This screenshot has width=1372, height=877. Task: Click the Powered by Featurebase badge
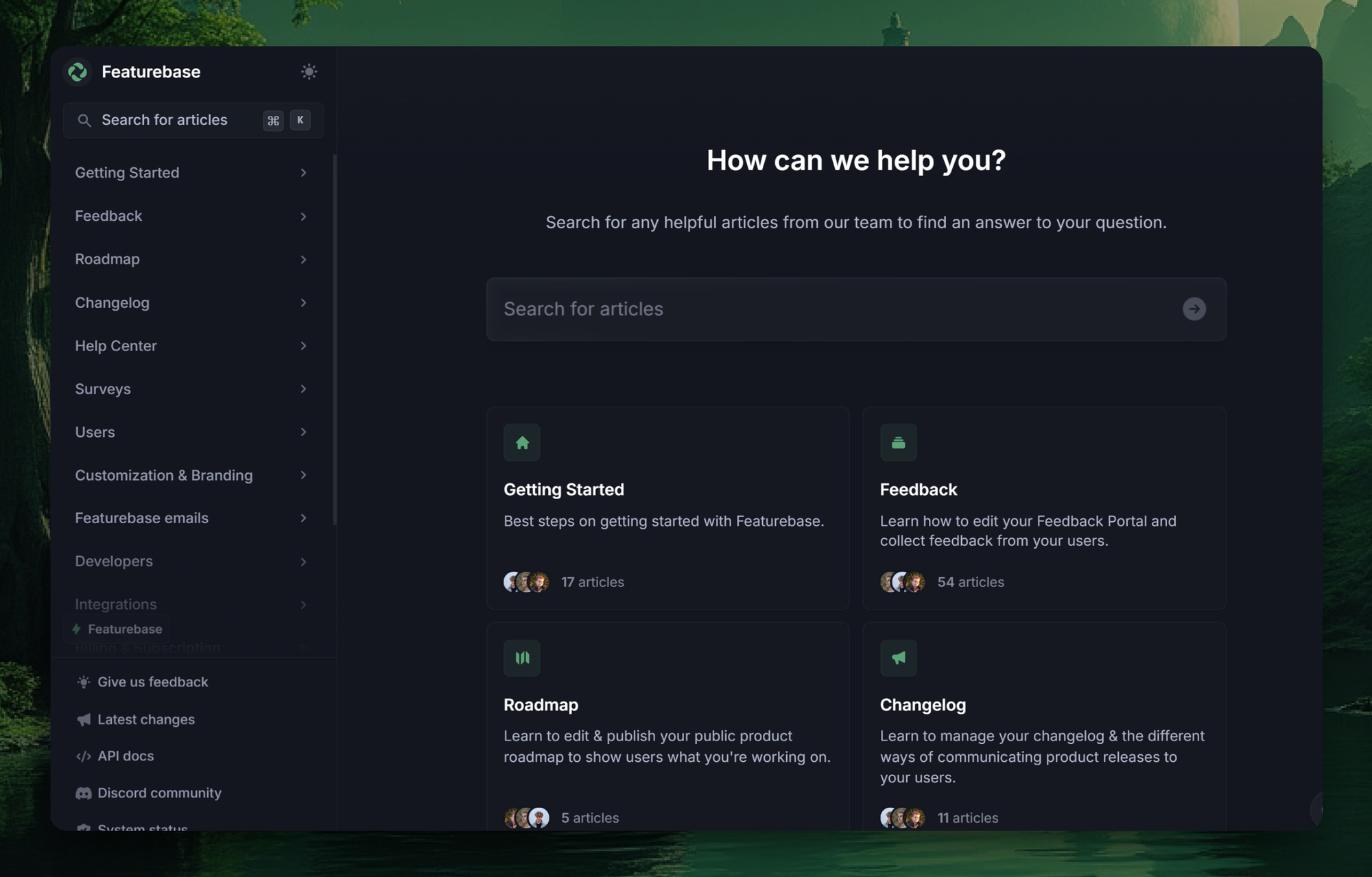tap(117, 629)
